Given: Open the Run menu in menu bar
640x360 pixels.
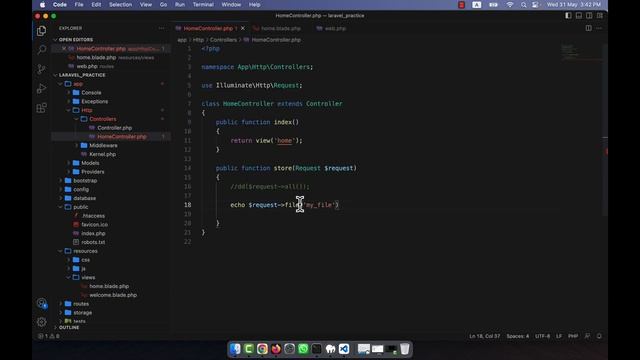Looking at the screenshot, I should pos(180,4).
